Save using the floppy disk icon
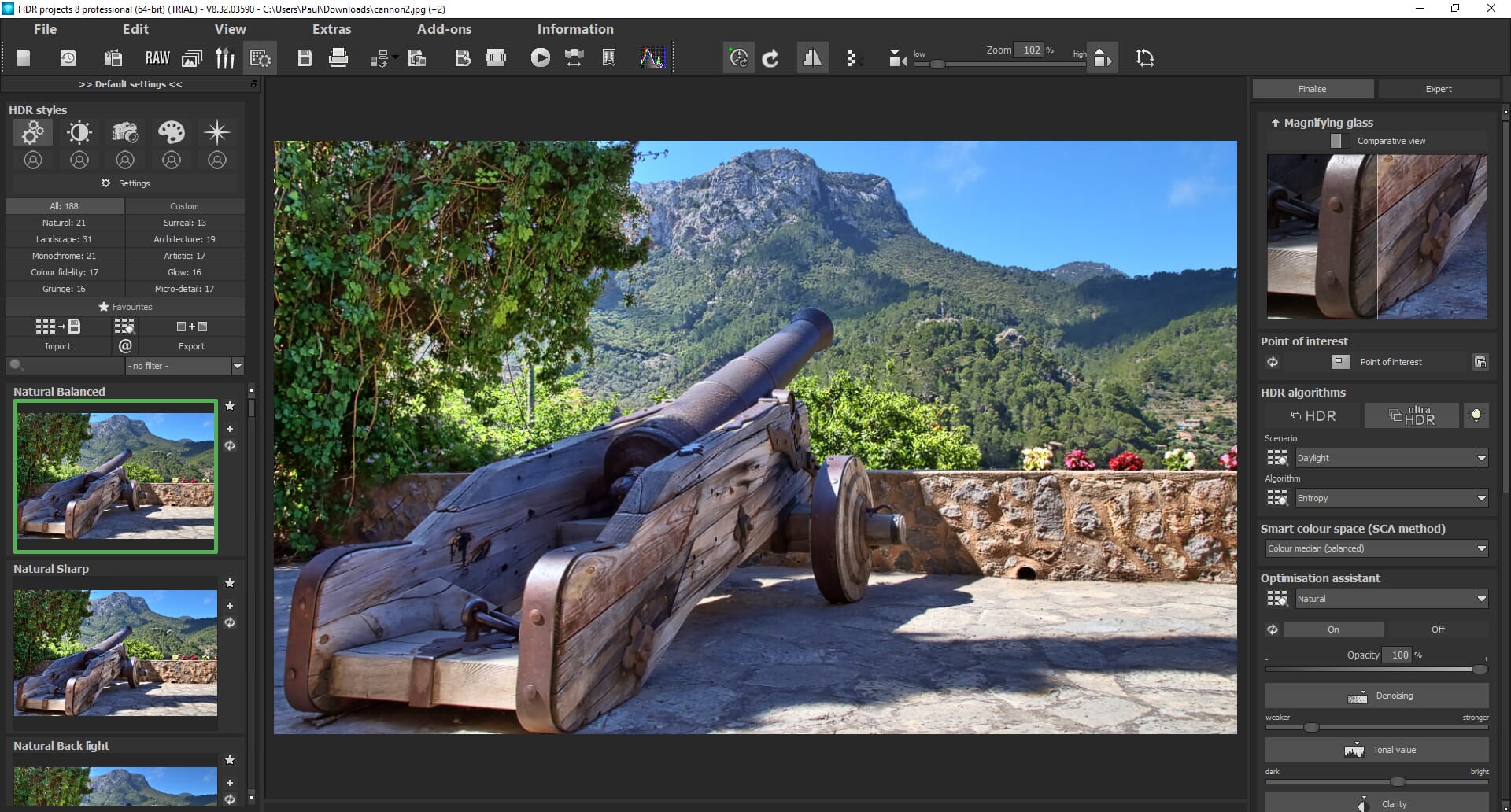 (305, 57)
